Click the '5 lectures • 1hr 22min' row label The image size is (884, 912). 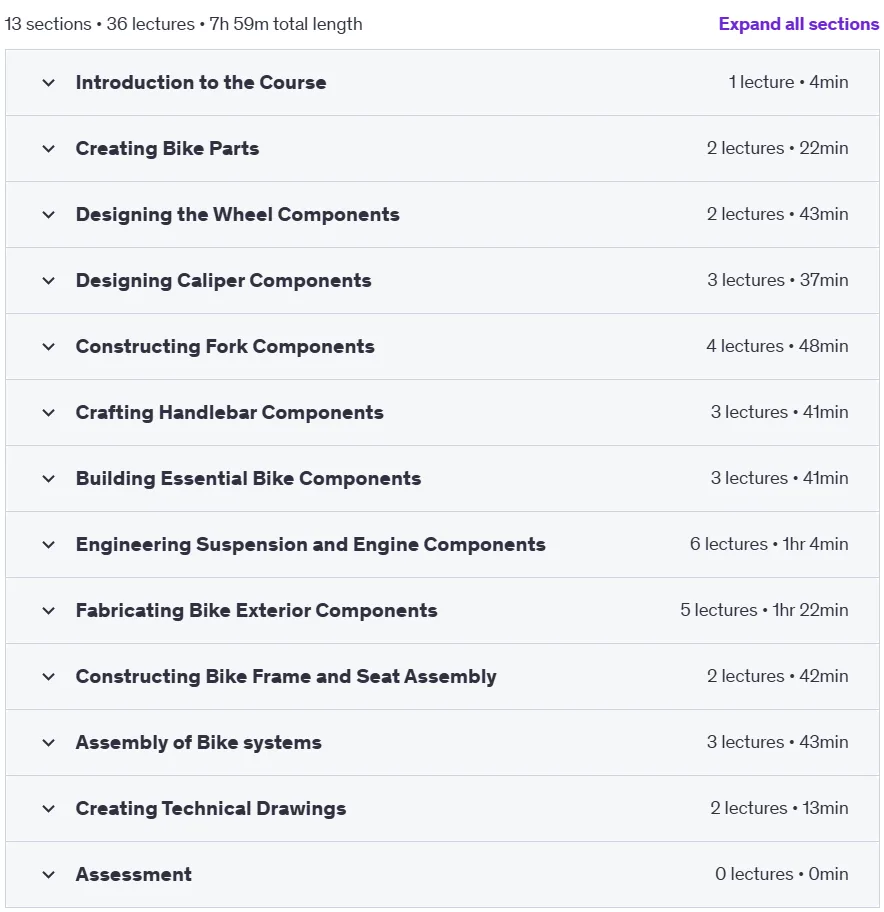(x=764, y=610)
